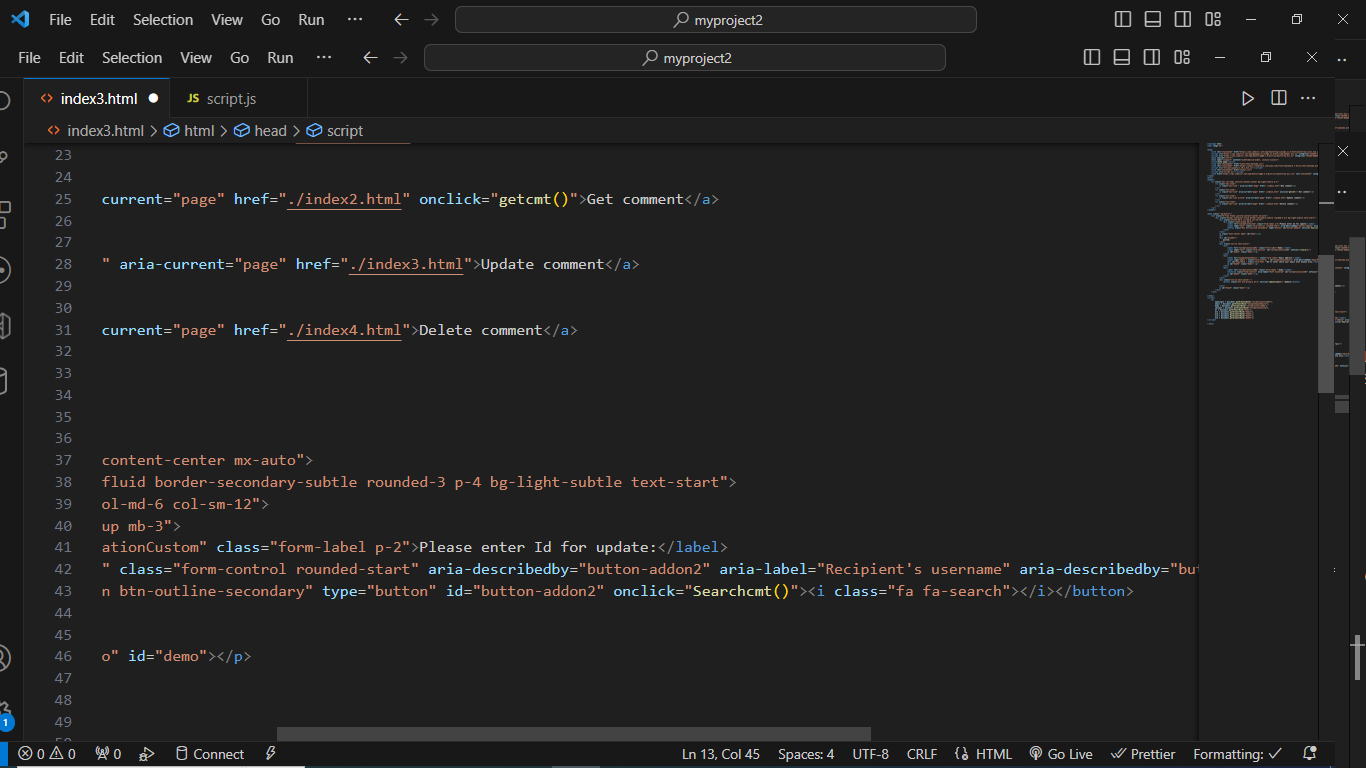The height and width of the screenshot is (768, 1366).
Task: Click inside the code minimap preview
Action: pos(1260,233)
